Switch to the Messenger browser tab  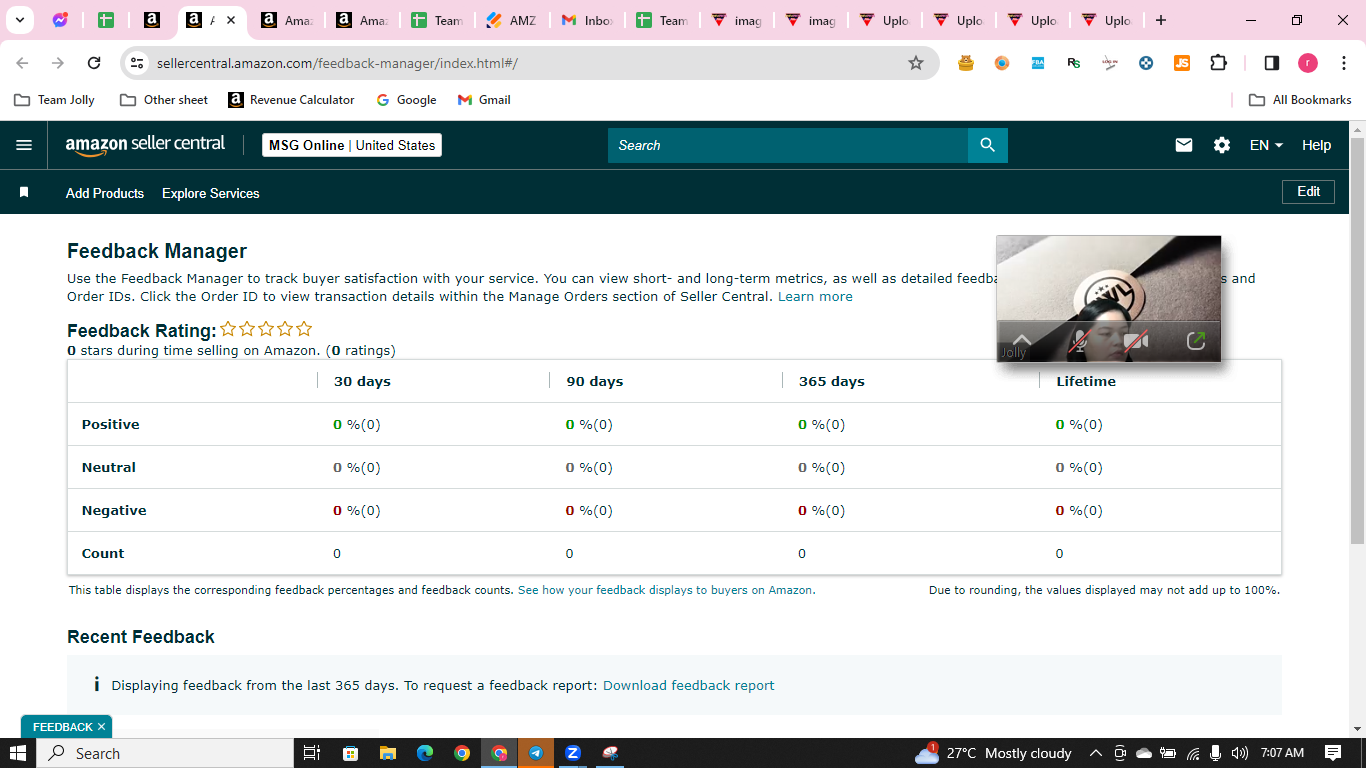click(x=60, y=20)
